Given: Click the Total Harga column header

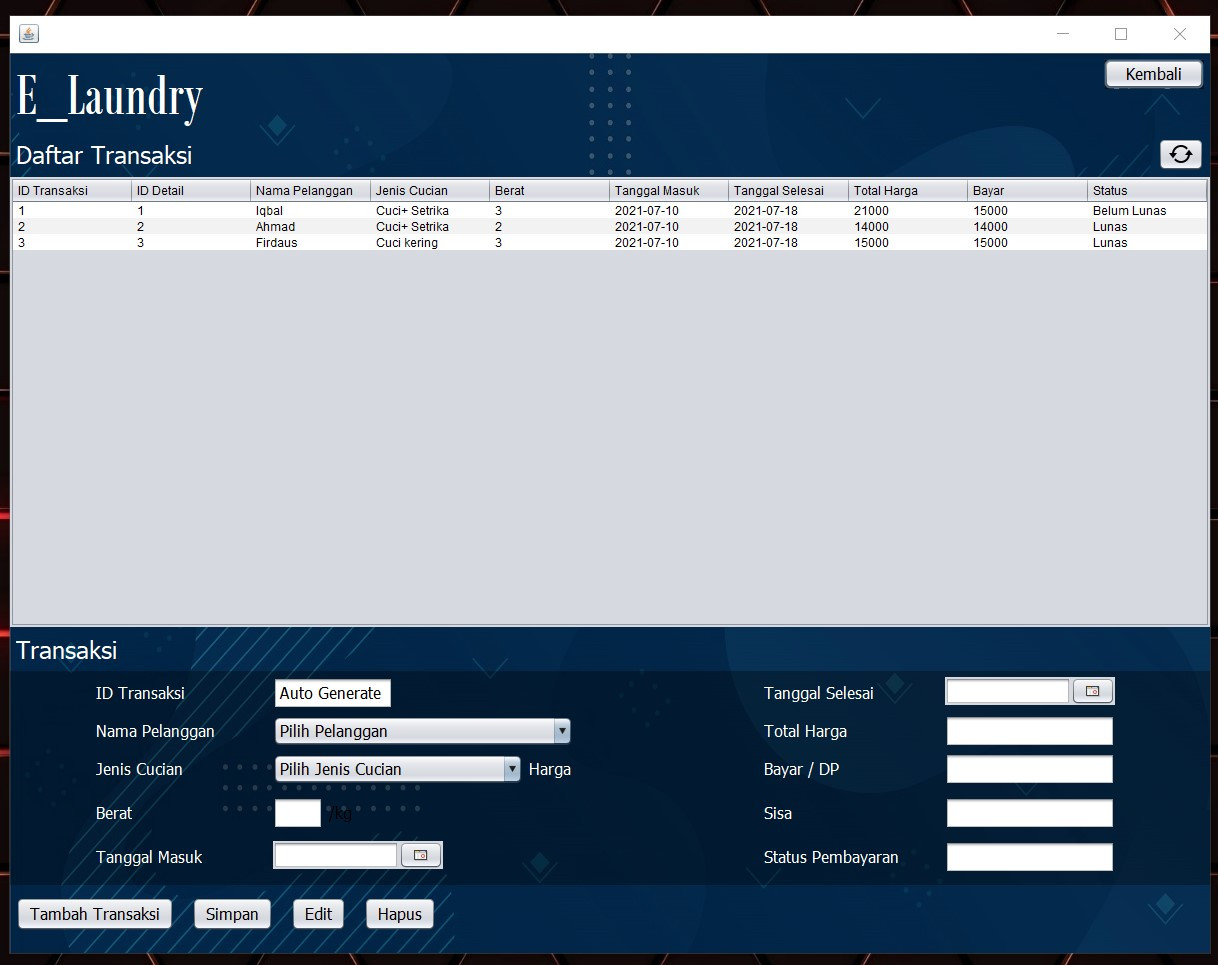Looking at the screenshot, I should (x=907, y=190).
